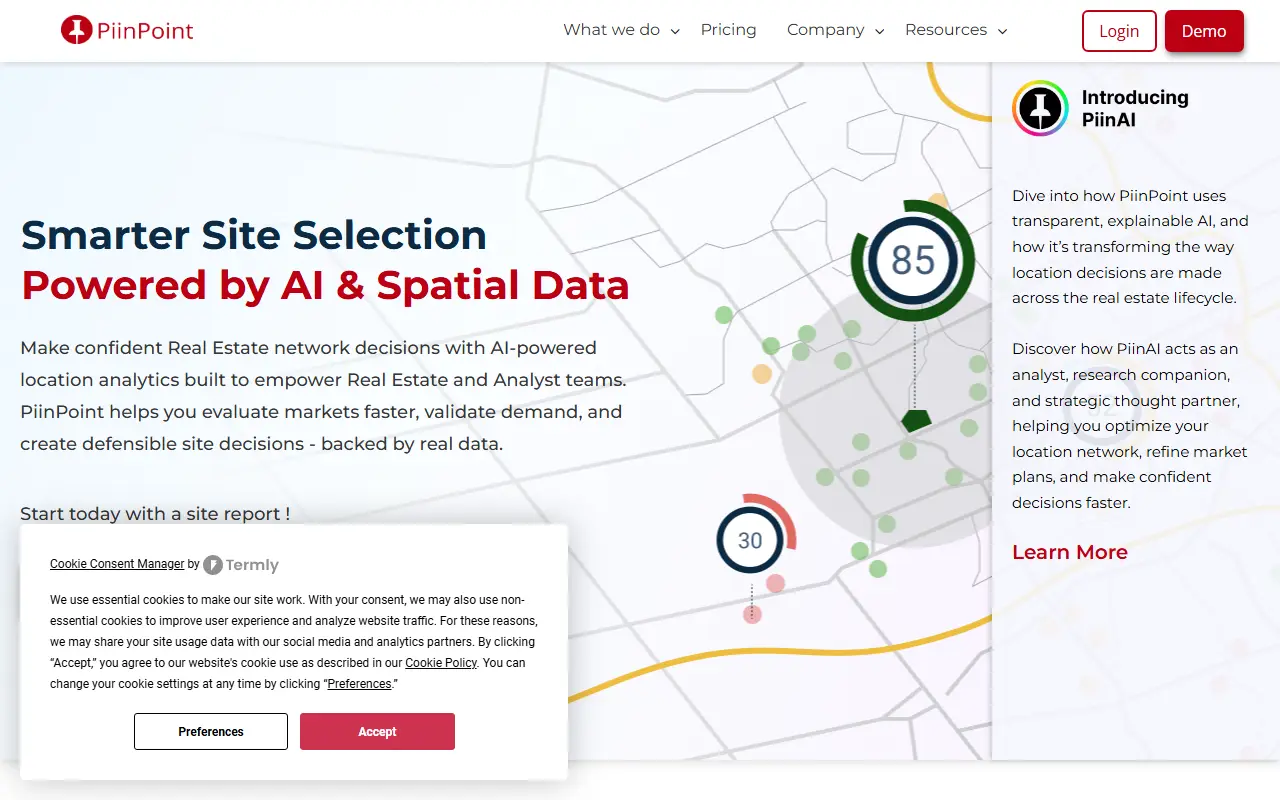Open the Cookie Policy link
The height and width of the screenshot is (800, 1280).
coord(441,663)
